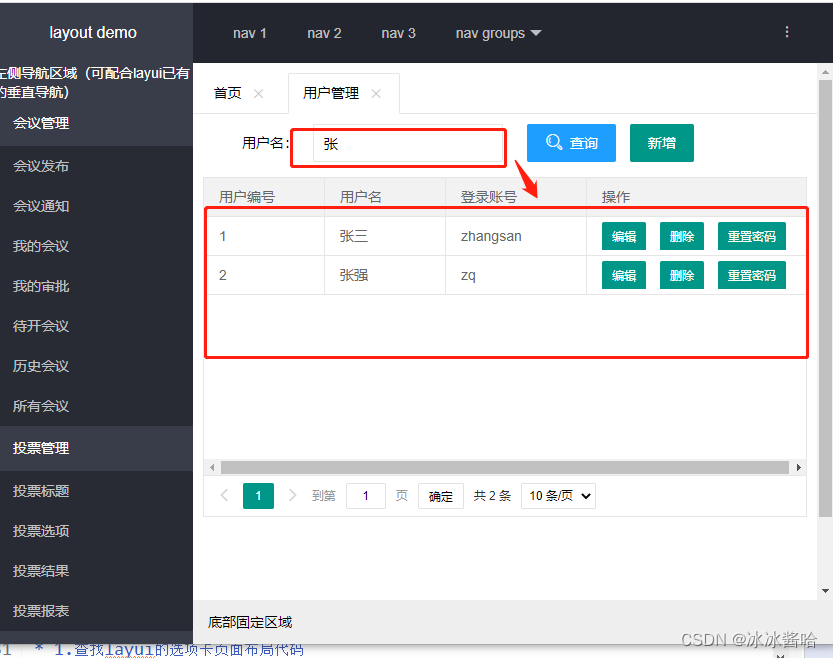The image size is (833, 658).
Task: Click the 共 2 条 total count text
Action: (x=492, y=495)
